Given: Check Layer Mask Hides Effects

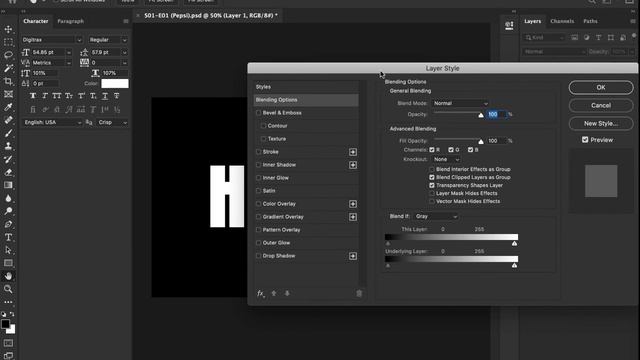Looking at the screenshot, I should point(432,193).
